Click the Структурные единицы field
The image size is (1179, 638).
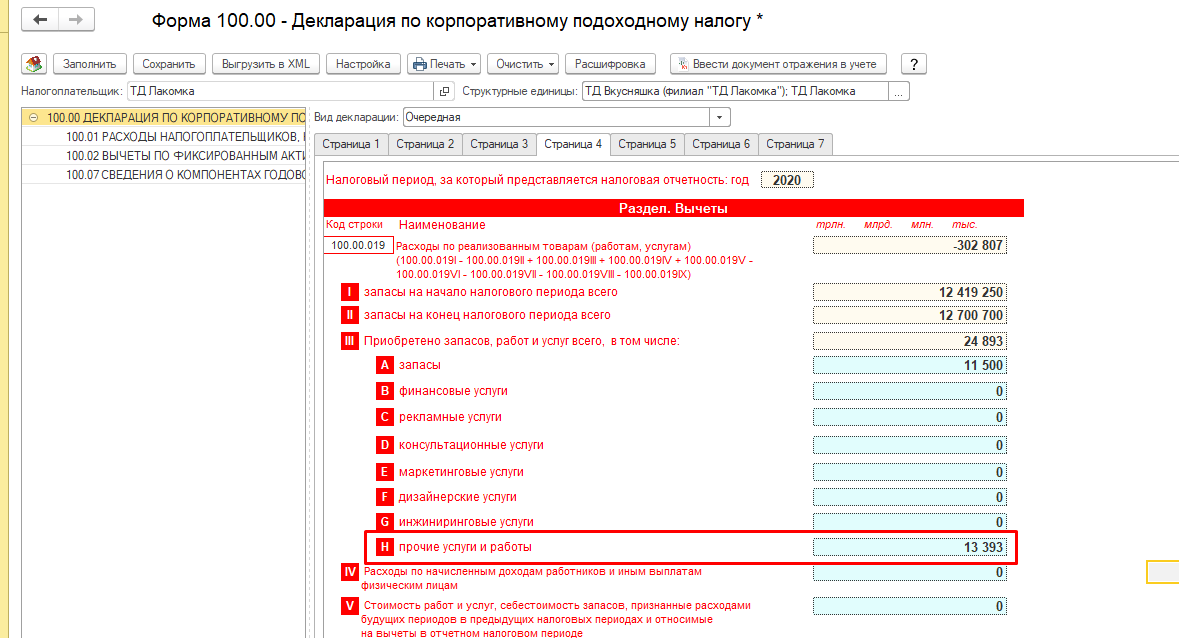pyautogui.click(x=735, y=91)
